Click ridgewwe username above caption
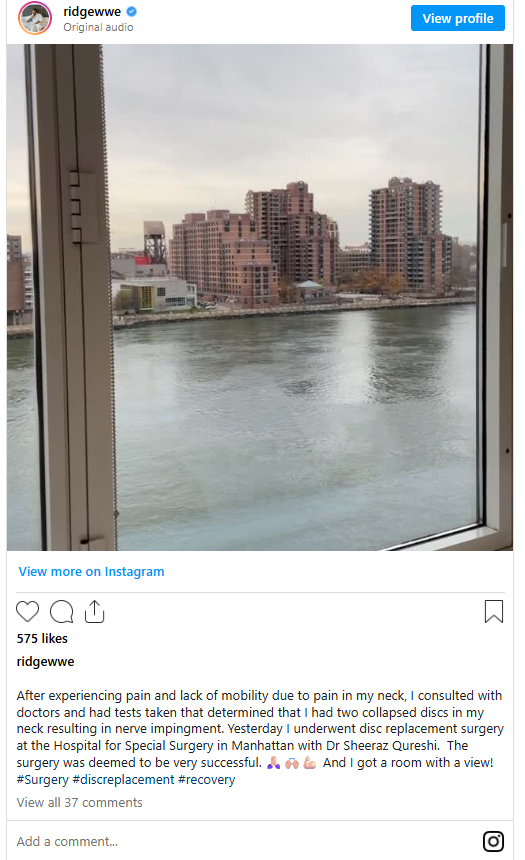This screenshot has width=525, height=860. [x=46, y=661]
